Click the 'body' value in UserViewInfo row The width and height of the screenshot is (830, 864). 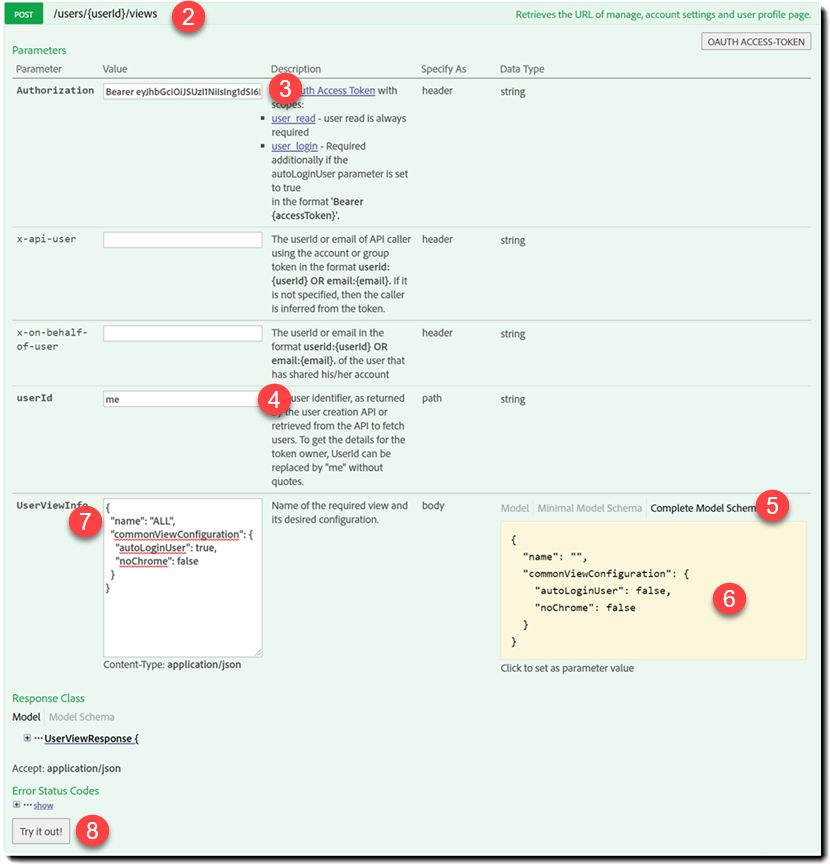(433, 506)
